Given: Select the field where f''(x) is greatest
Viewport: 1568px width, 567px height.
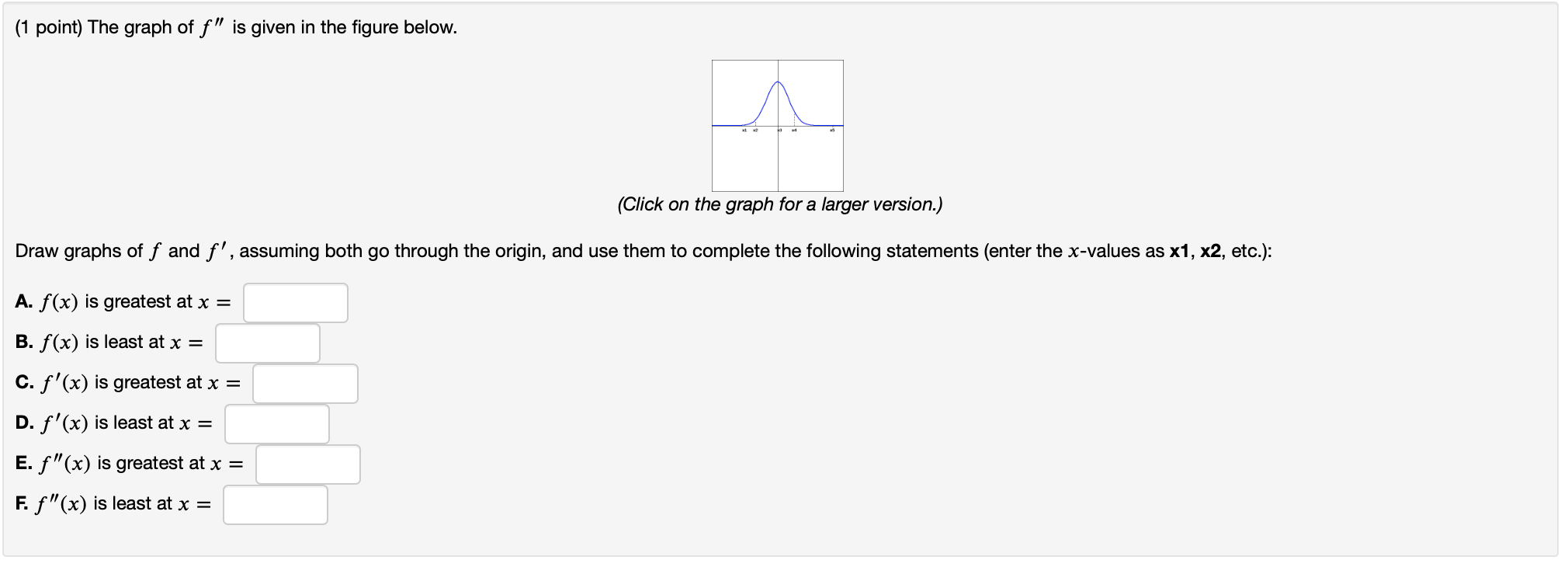Looking at the screenshot, I should point(307,464).
